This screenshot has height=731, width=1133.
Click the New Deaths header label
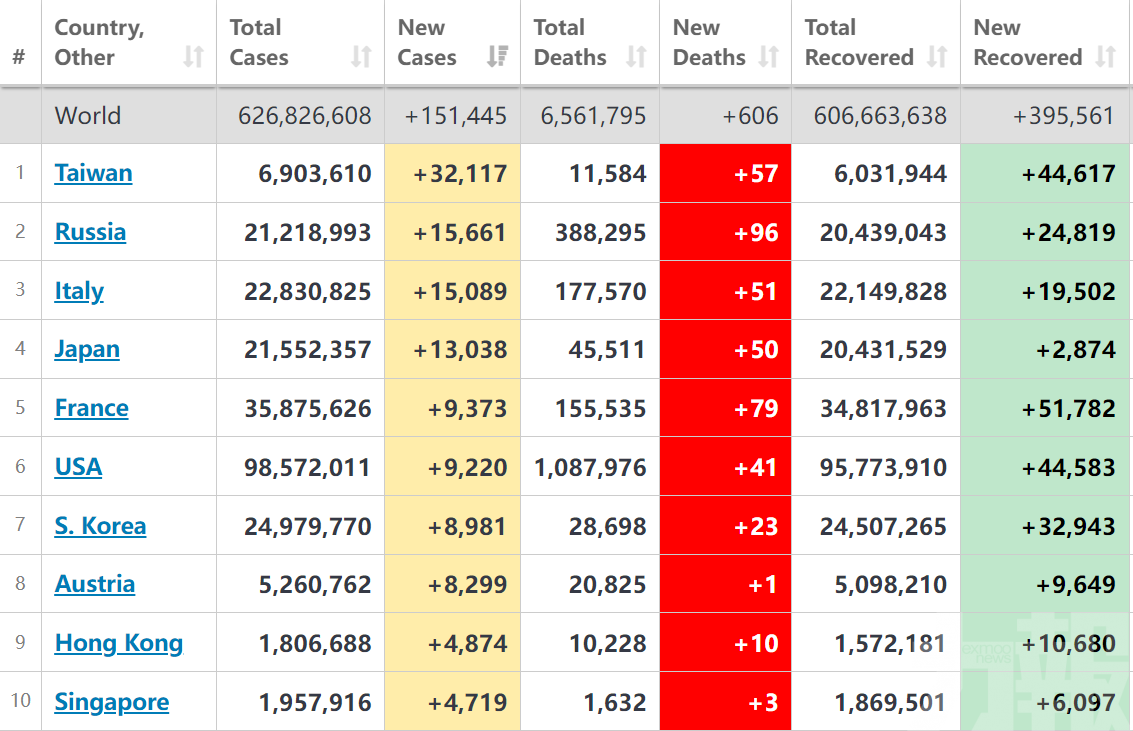[709, 42]
